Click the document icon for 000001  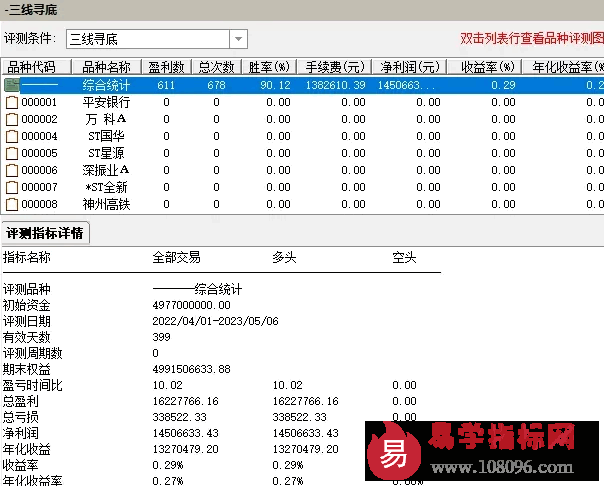[x=12, y=102]
